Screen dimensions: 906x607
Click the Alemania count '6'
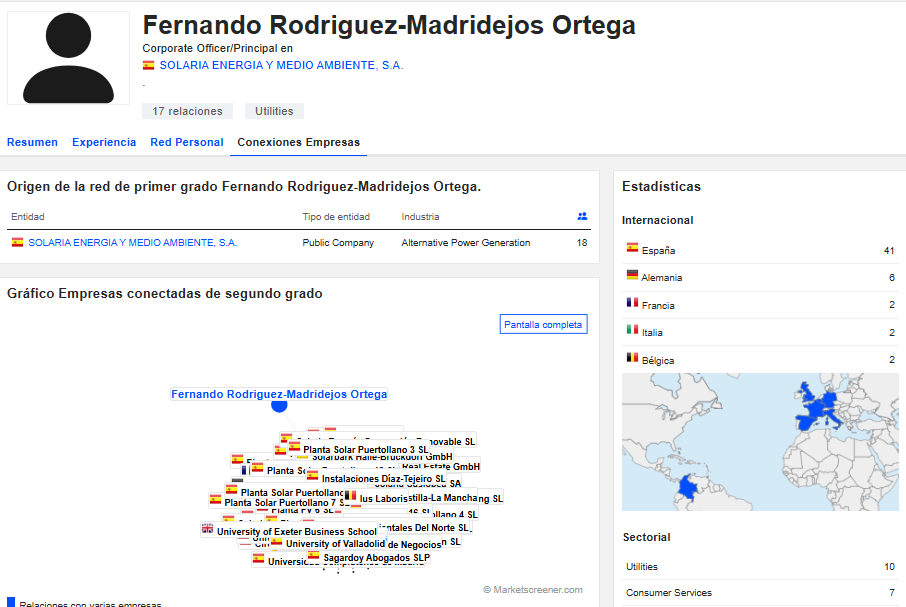tap(892, 278)
